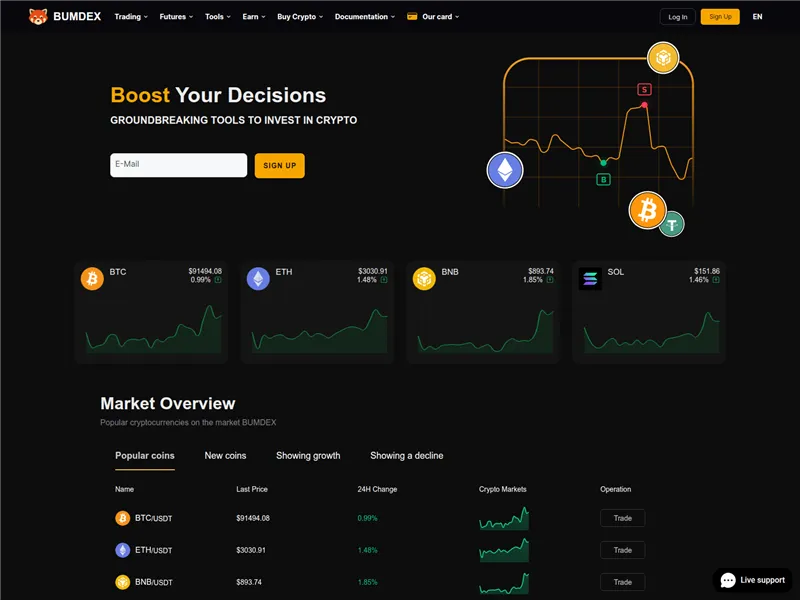The width and height of the screenshot is (800, 600).
Task: Click the BNB icon in the BNB card
Action: pyautogui.click(x=425, y=279)
